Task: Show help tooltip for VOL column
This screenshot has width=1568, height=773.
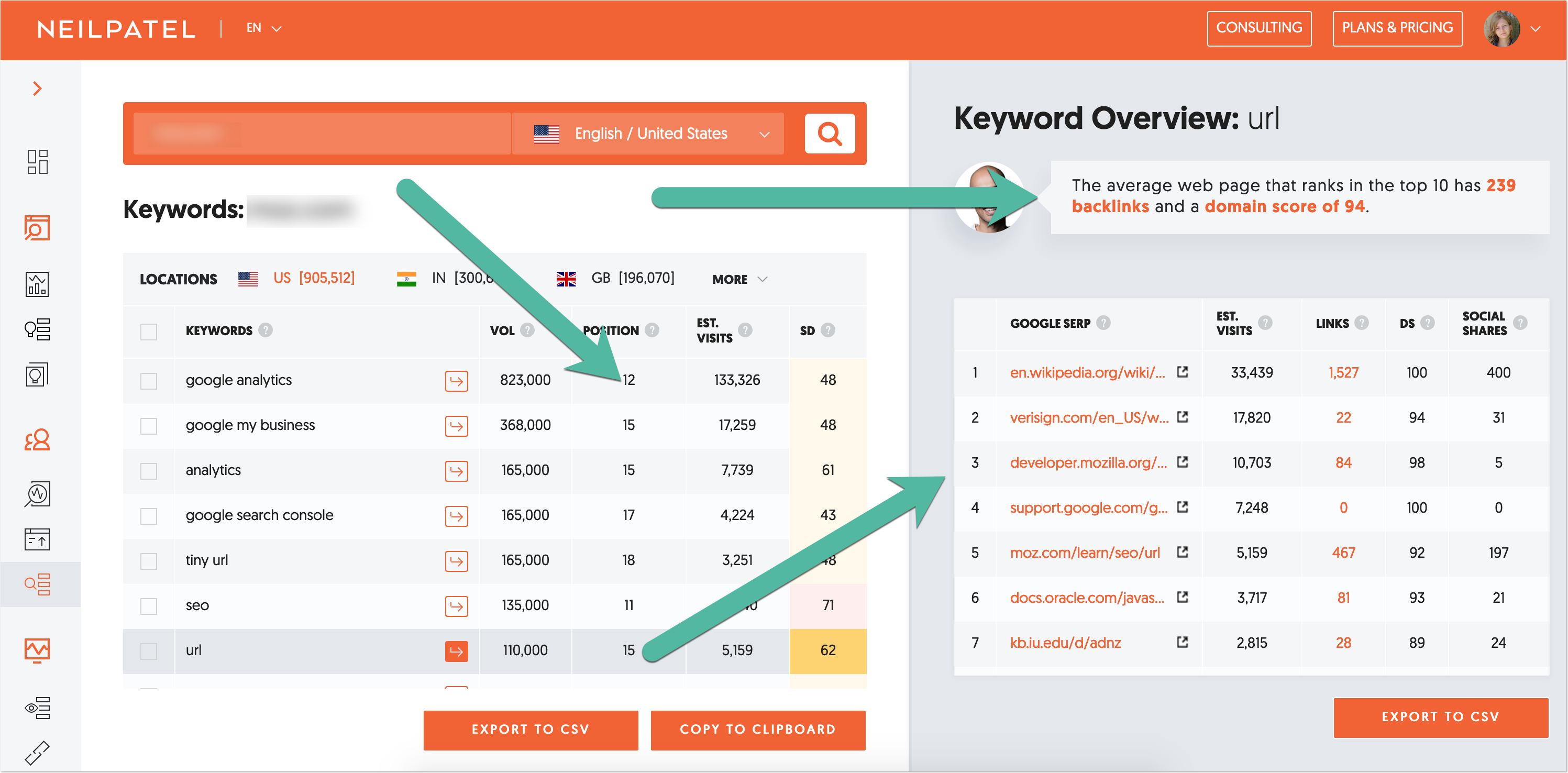Action: pyautogui.click(x=528, y=330)
